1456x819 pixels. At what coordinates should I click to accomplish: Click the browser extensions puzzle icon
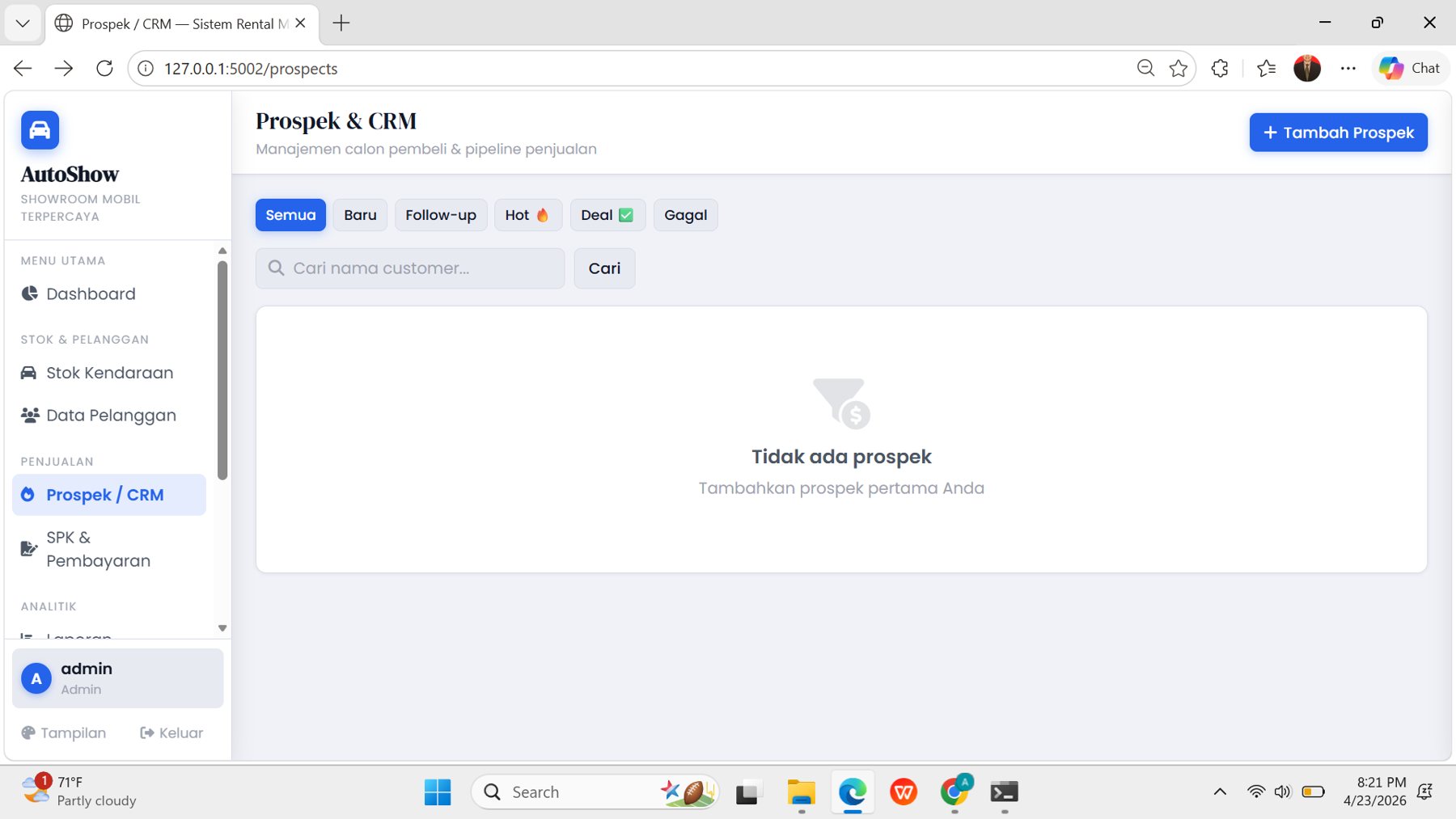1220,69
